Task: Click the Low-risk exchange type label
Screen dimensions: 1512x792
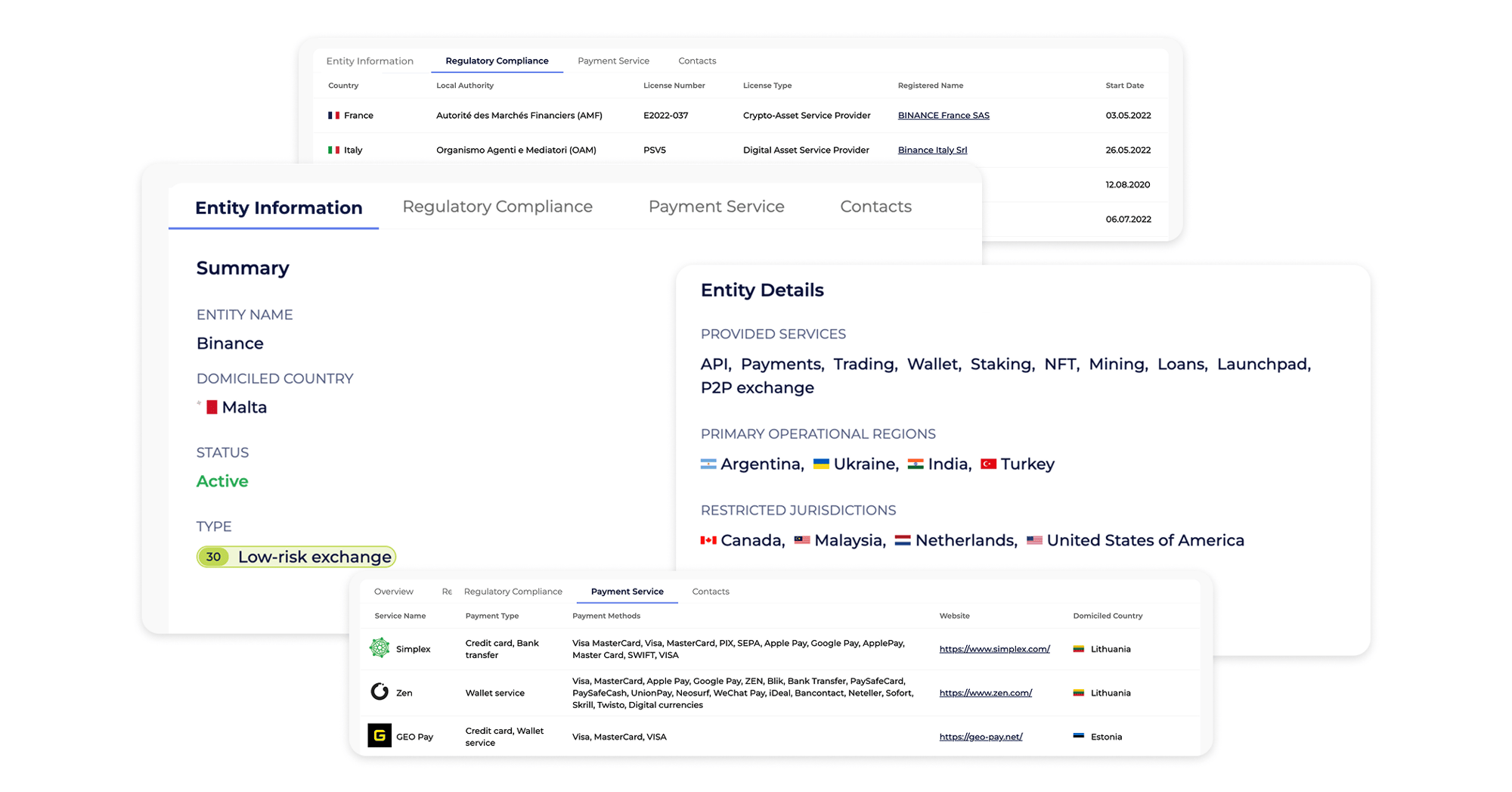Action: pos(314,557)
